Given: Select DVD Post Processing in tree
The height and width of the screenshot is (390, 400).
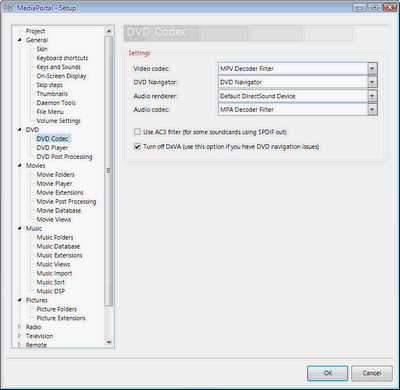Looking at the screenshot, I should (x=64, y=157).
